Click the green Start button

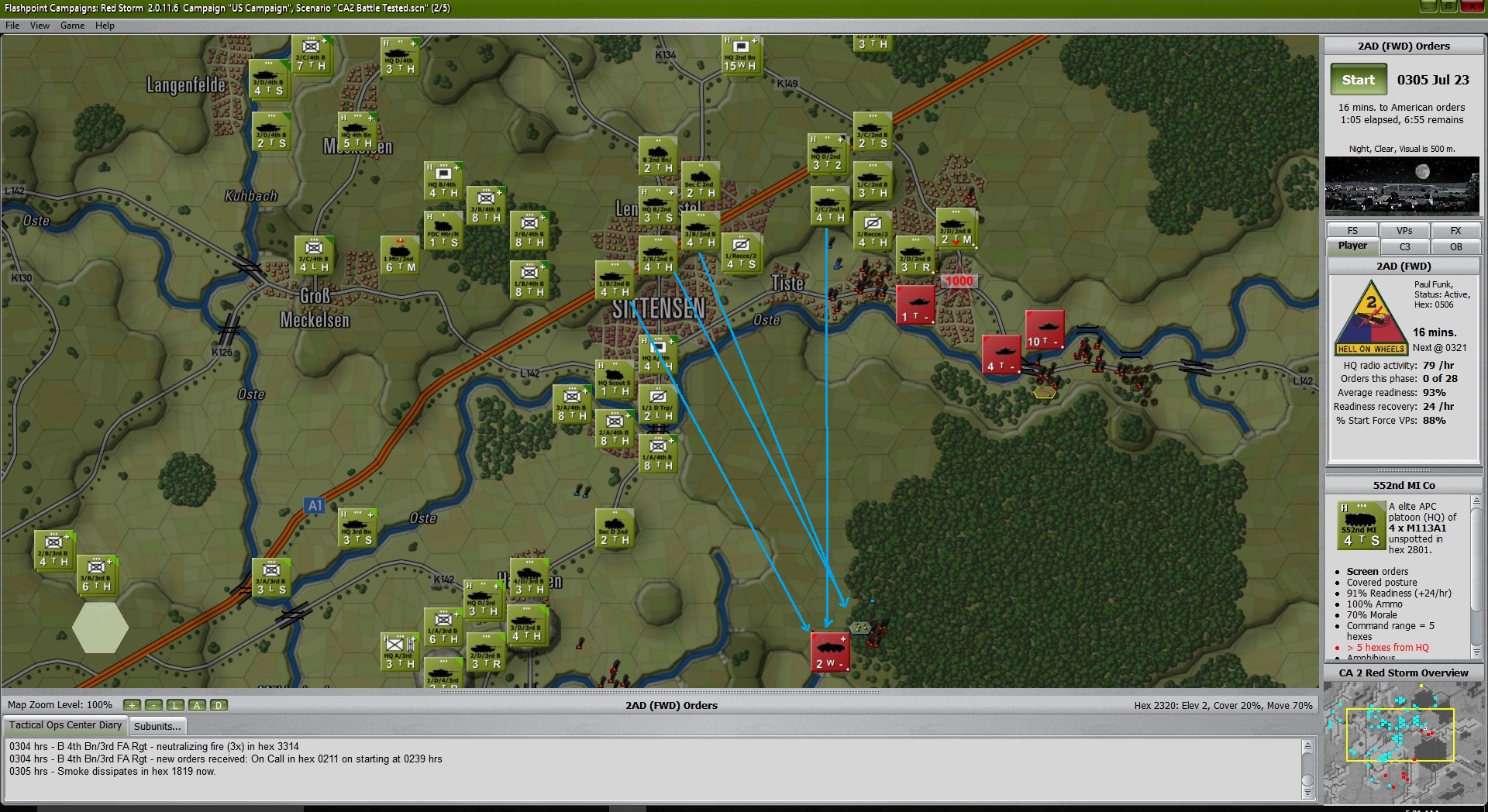point(1358,80)
